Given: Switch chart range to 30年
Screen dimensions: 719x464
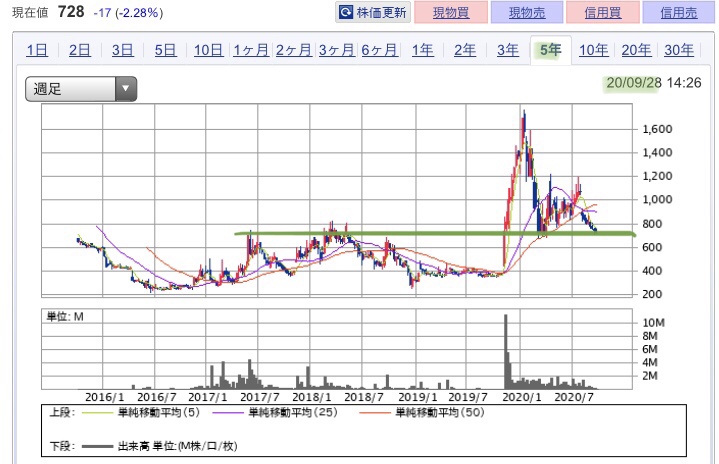Looking at the screenshot, I should tap(679, 50).
